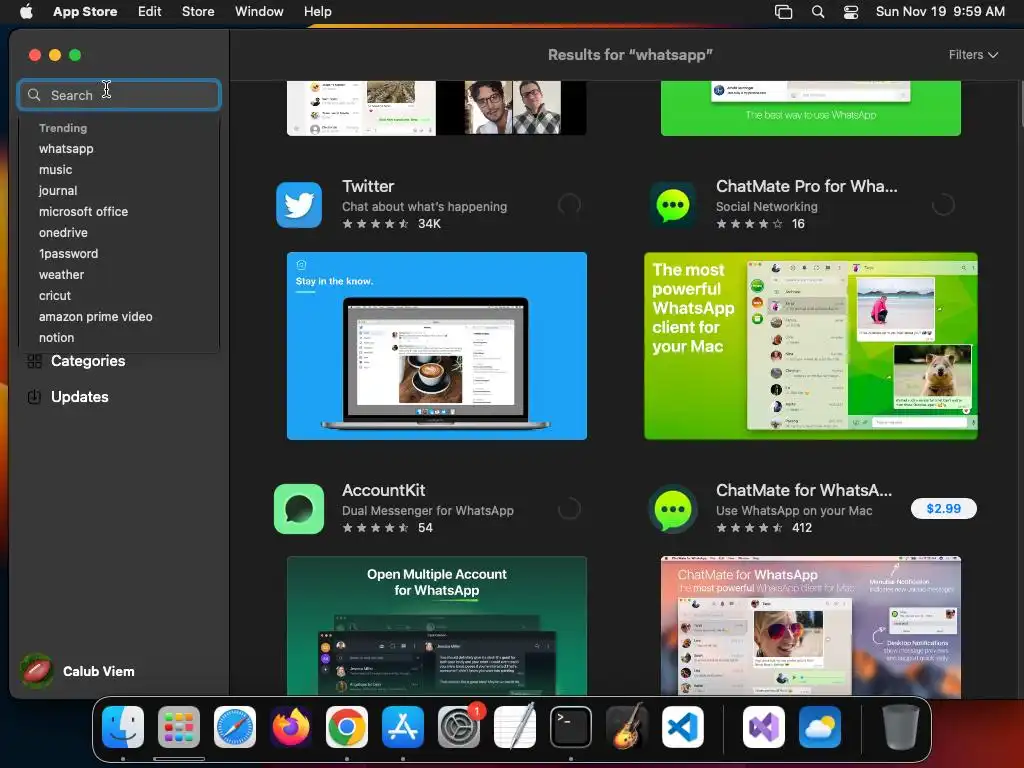Open the App Store menu
Viewport: 1024px width, 768px height.
pyautogui.click(x=85, y=12)
